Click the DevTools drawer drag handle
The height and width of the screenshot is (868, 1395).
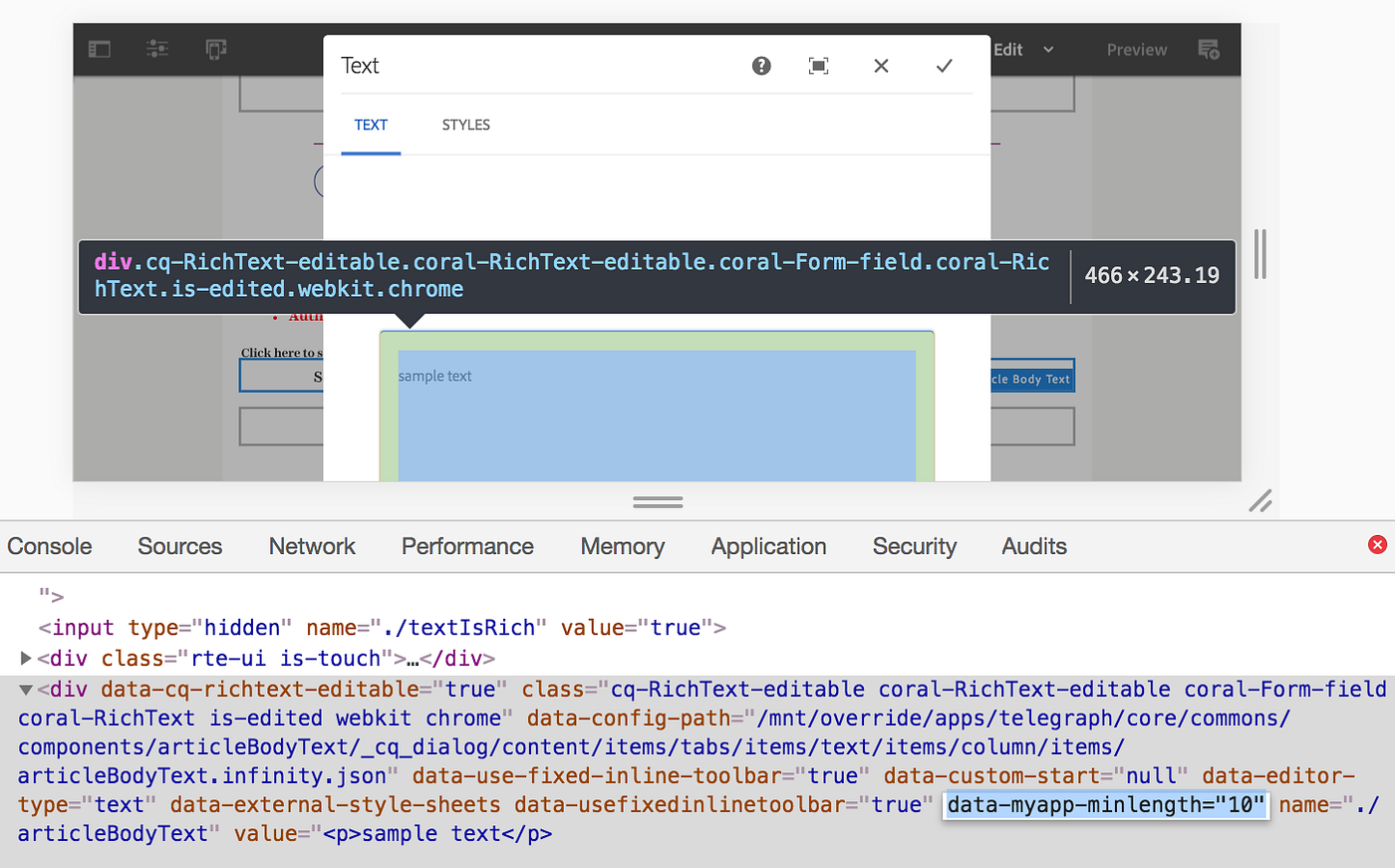pos(658,501)
